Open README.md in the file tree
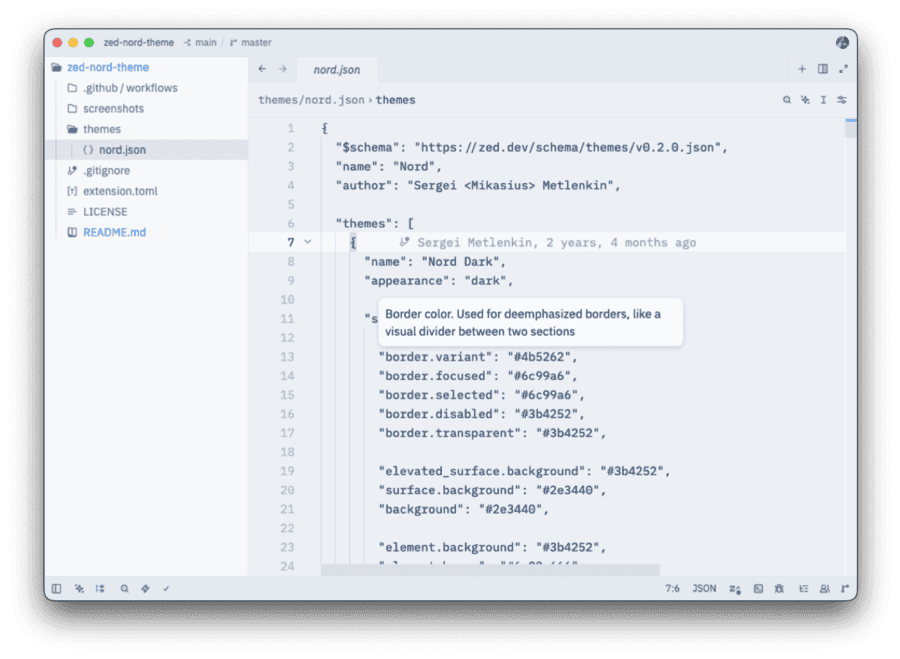This screenshot has height=659, width=900. (146, 232)
